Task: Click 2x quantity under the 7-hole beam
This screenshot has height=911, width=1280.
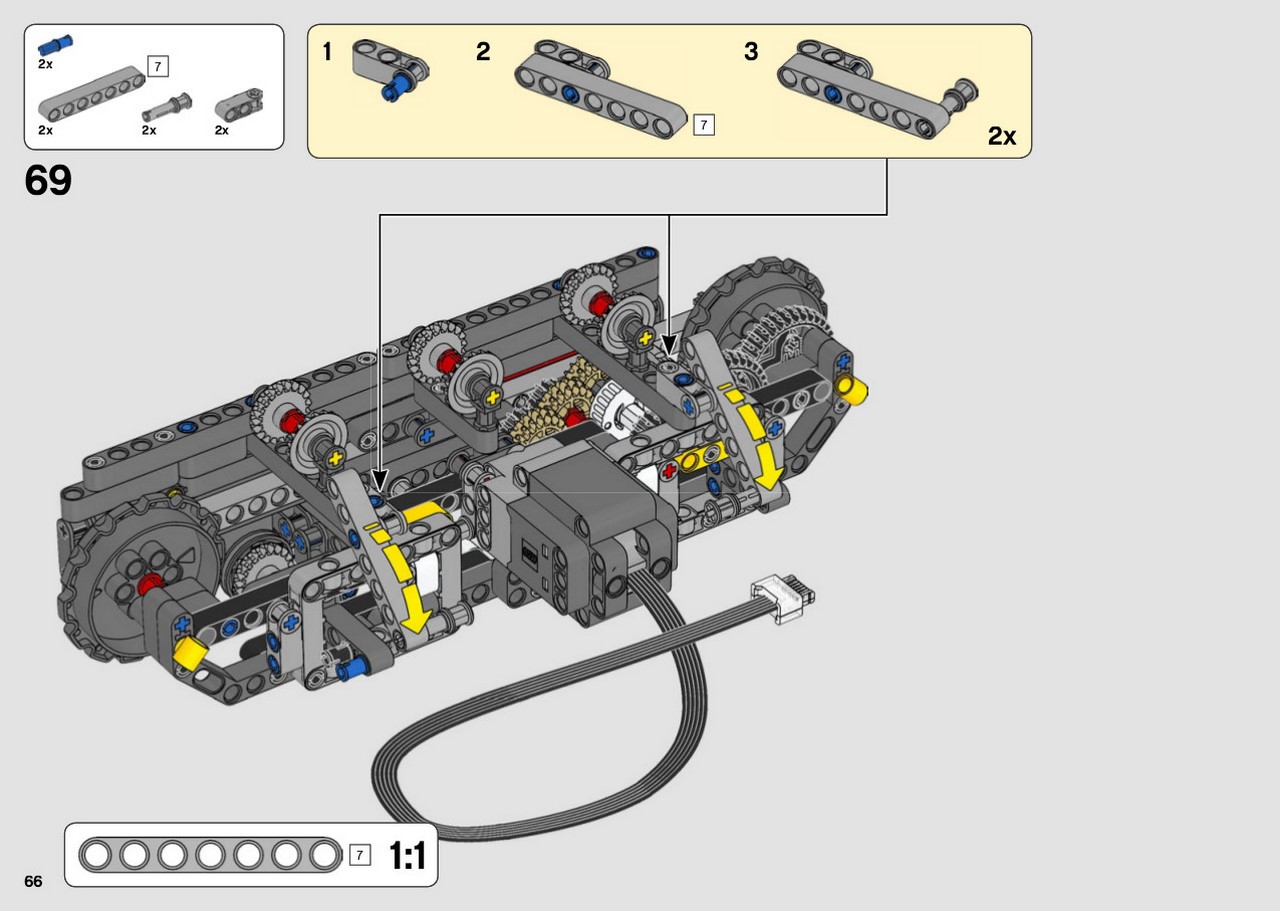Action: tap(46, 130)
